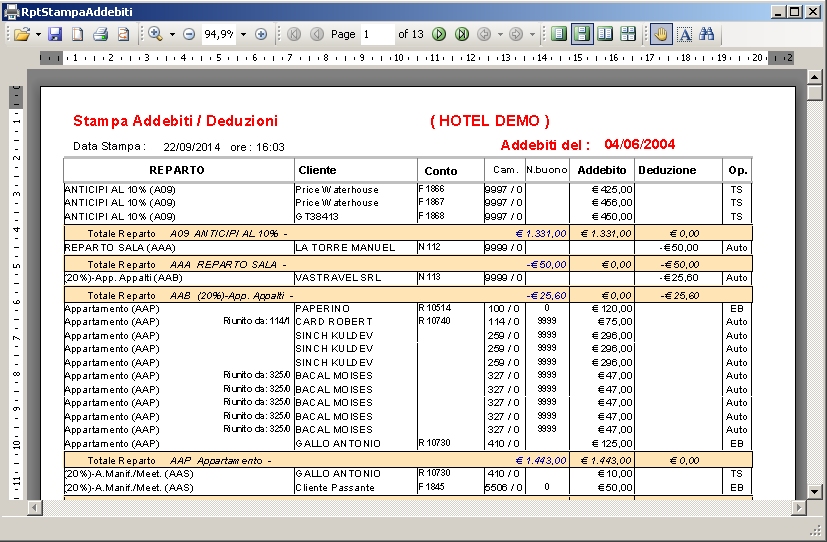Click account number R 10514

435,307
